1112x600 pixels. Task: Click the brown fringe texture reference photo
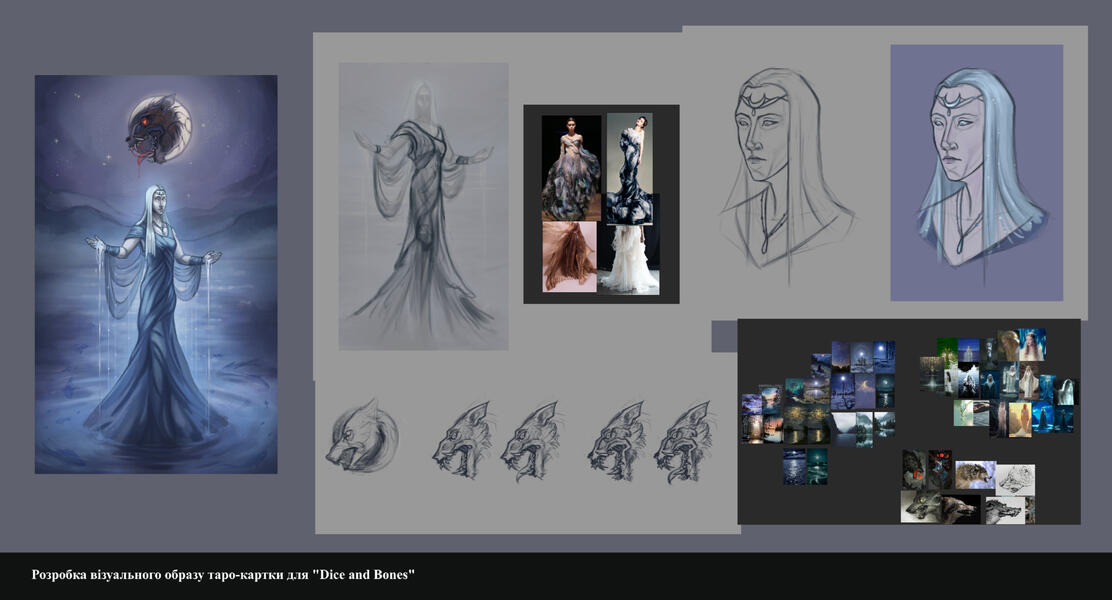[x=569, y=257]
